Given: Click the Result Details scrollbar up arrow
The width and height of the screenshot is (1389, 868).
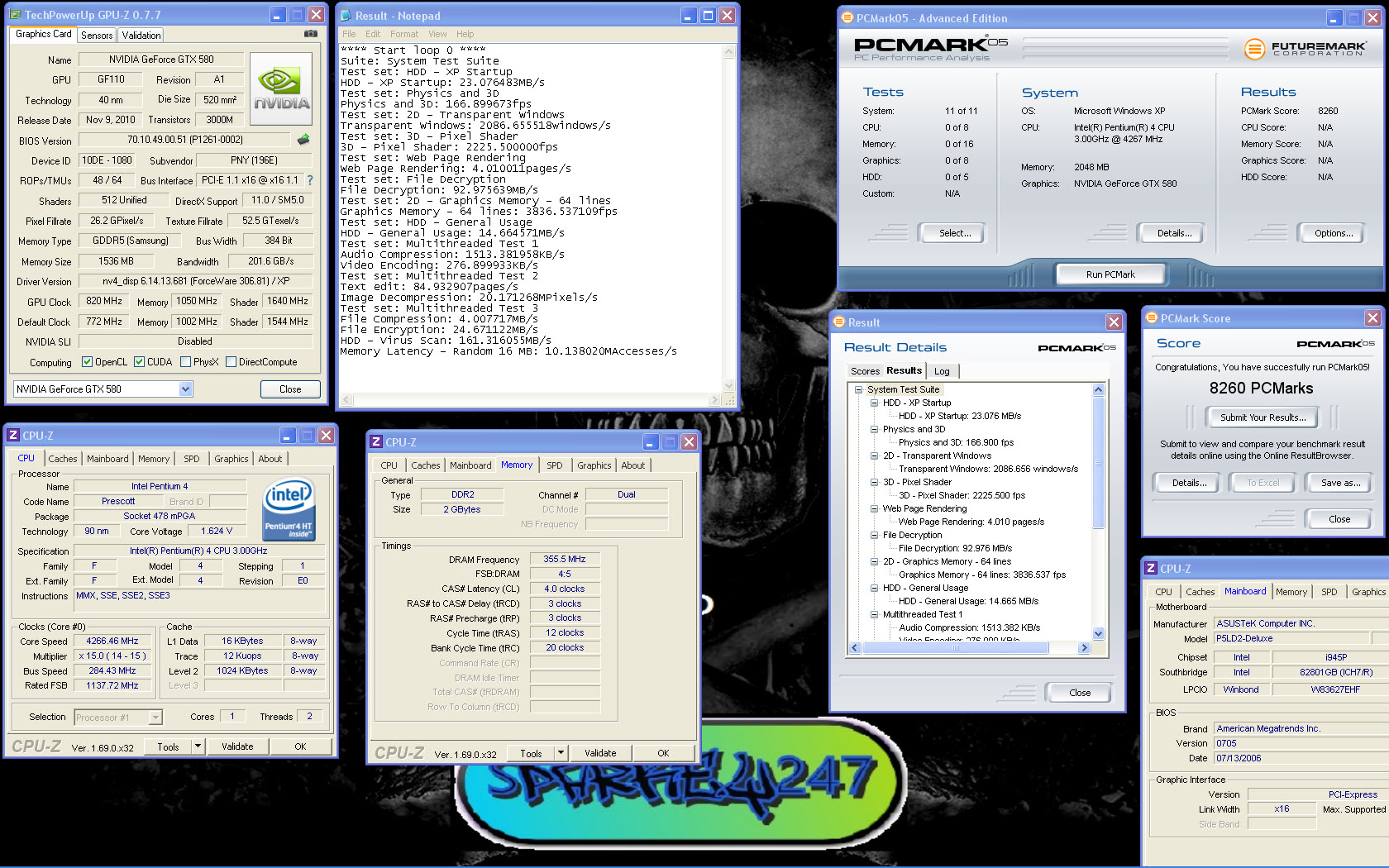Looking at the screenshot, I should point(1098,389).
